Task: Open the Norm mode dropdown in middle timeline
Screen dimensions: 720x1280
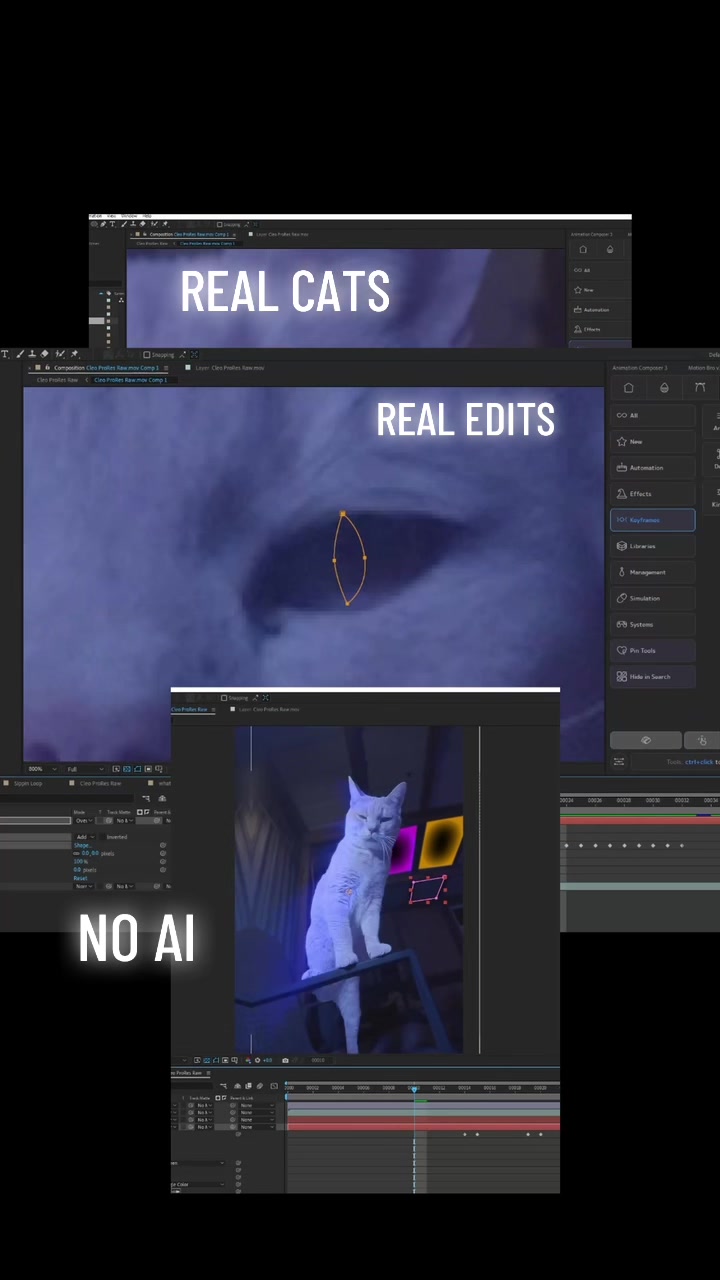Action: point(84,886)
